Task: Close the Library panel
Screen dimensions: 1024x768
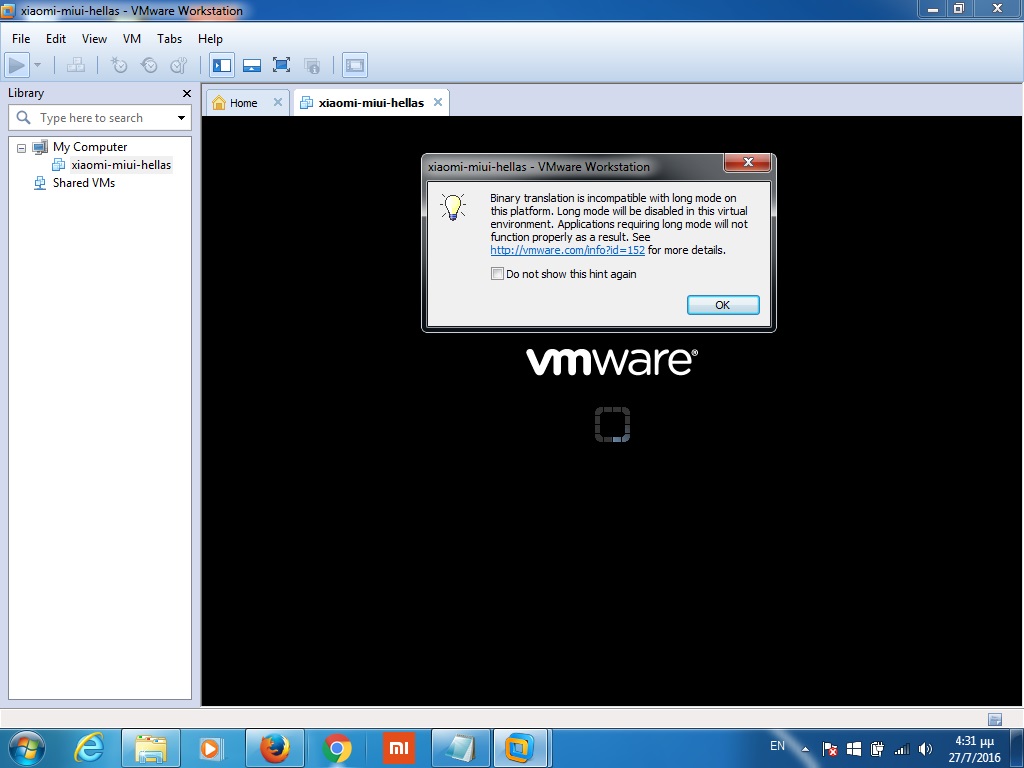Action: [187, 93]
